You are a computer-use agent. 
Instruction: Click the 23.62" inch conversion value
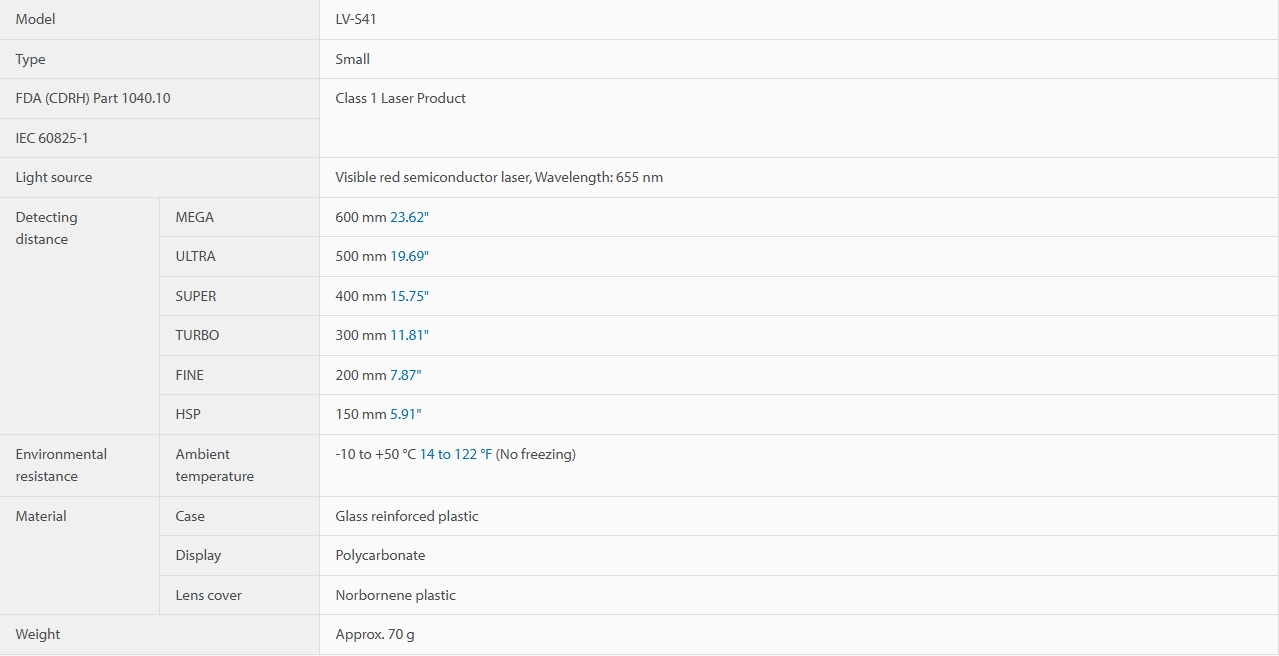point(409,217)
